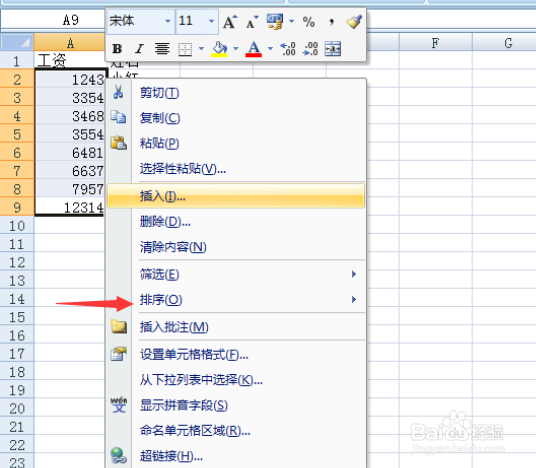Choose 选择性粘贴(V)... menu entry
The height and width of the screenshot is (468, 536).
(236, 169)
